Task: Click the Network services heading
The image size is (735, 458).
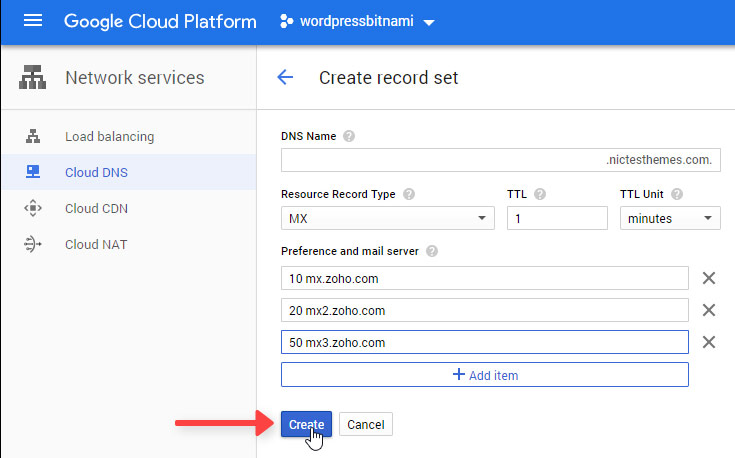Action: coord(135,77)
